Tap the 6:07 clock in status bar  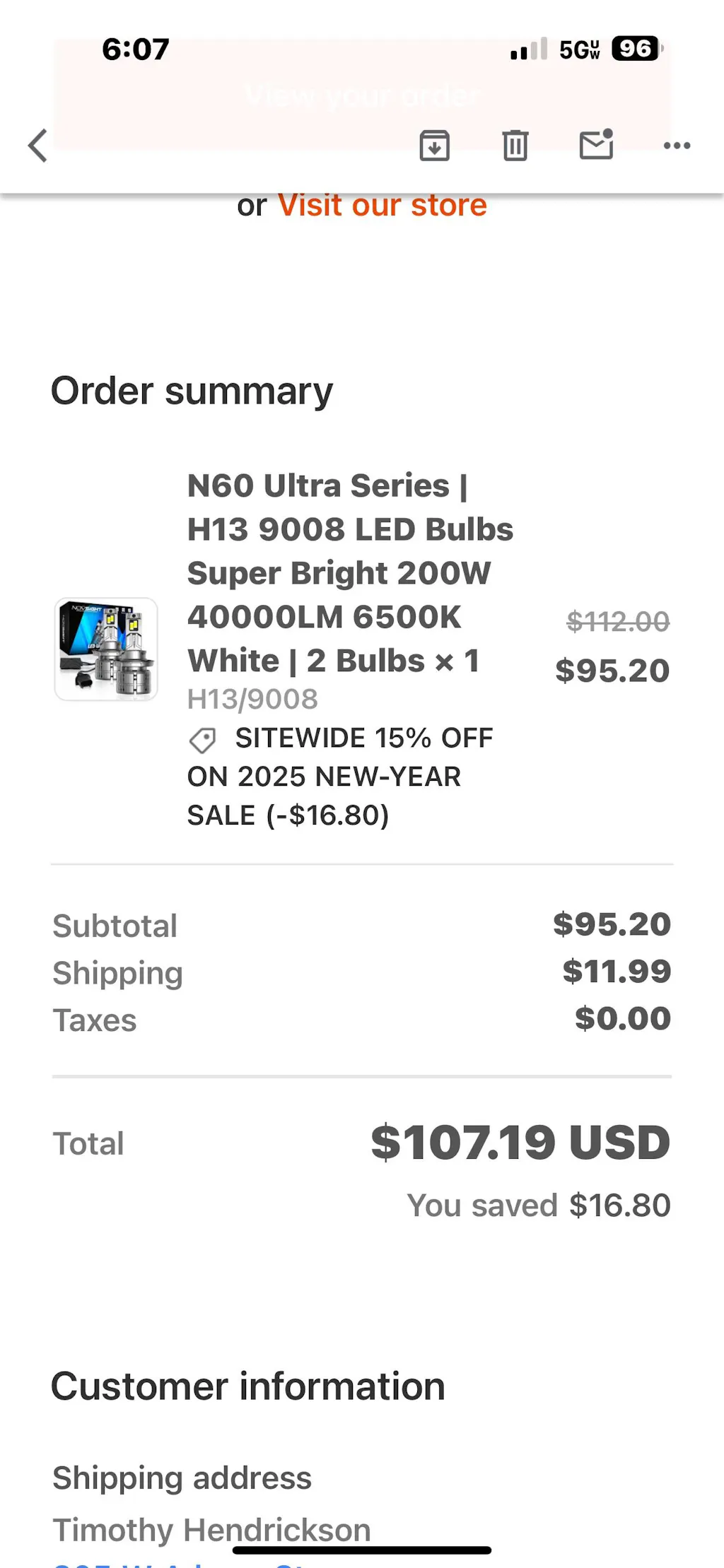click(135, 49)
